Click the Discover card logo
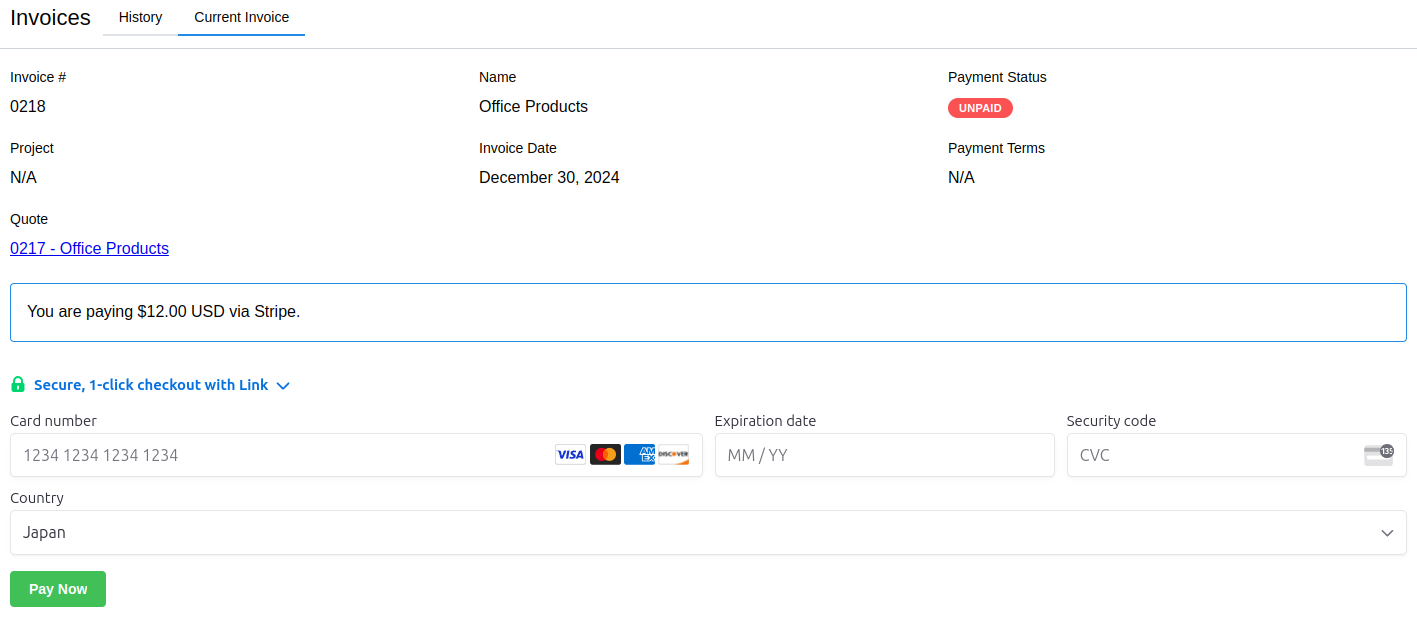 pyautogui.click(x=673, y=455)
